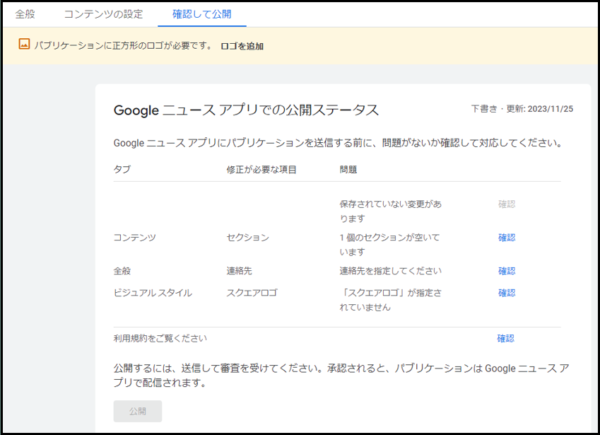Viewport: 600px width, 435px height.
Task: Click the コンテンツ tab name in the table
Action: 135,238
